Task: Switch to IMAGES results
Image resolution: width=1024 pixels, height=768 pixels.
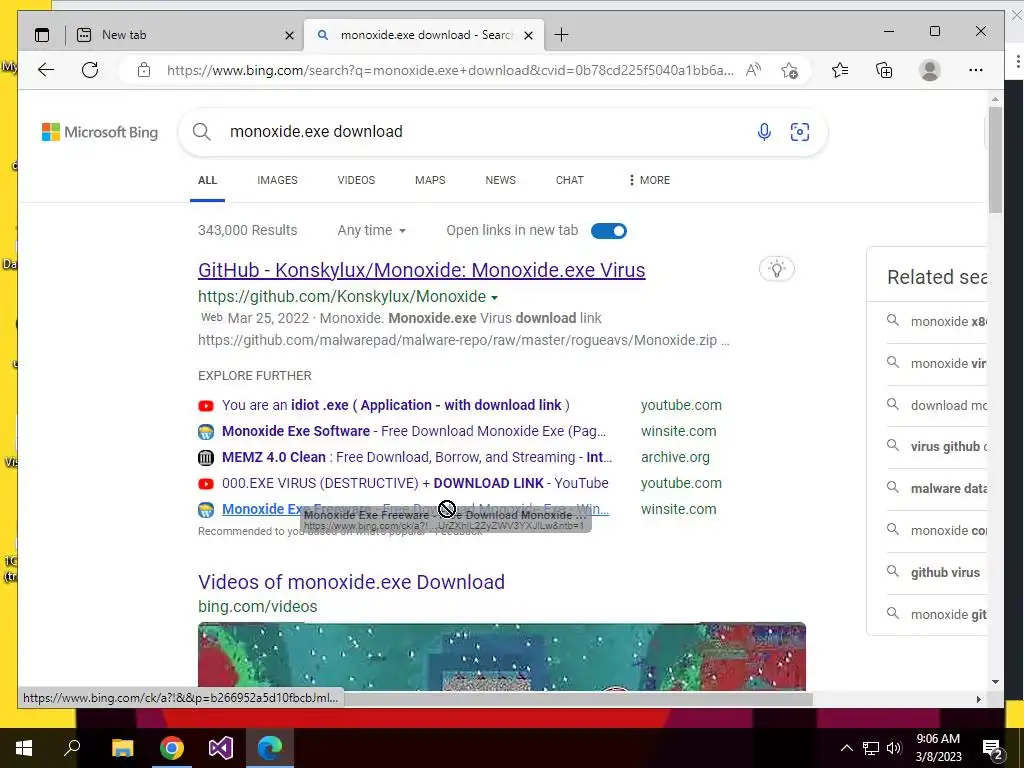Action: (277, 180)
